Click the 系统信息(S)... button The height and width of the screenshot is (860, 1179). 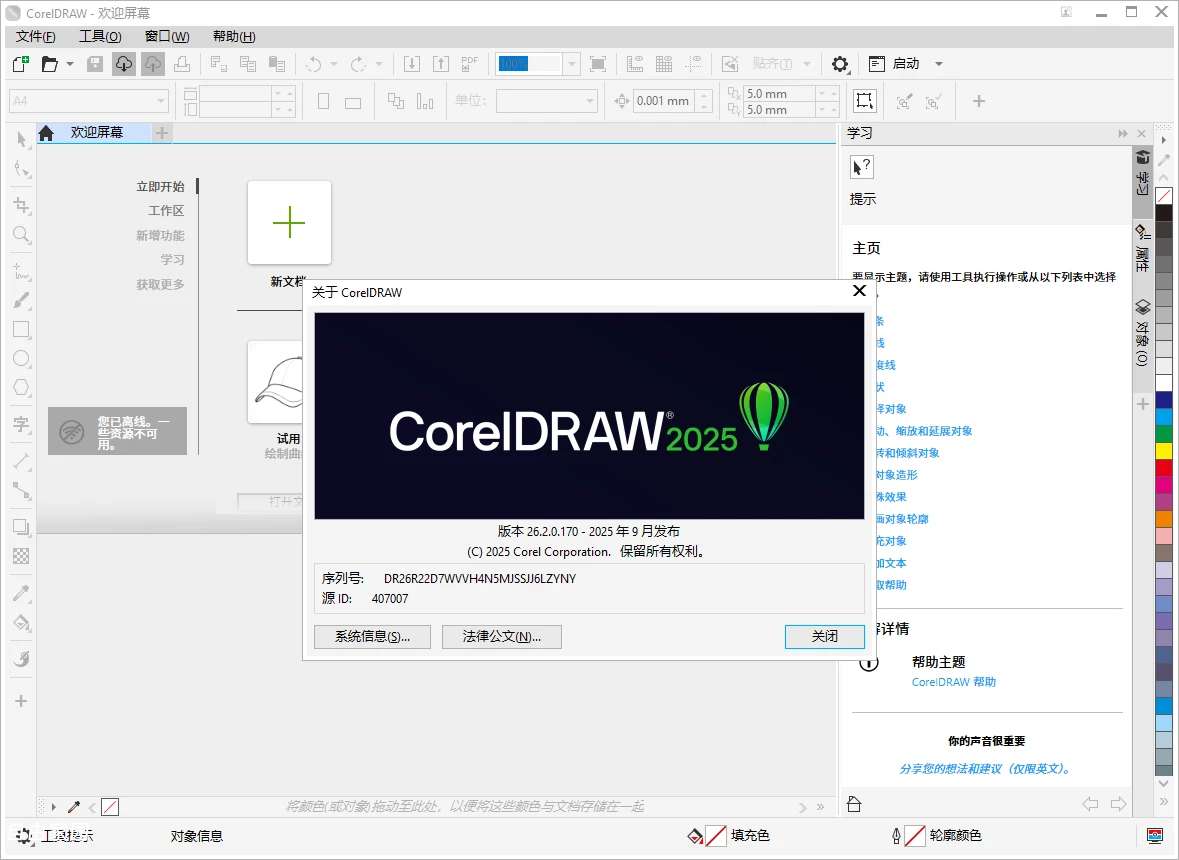pyautogui.click(x=372, y=637)
